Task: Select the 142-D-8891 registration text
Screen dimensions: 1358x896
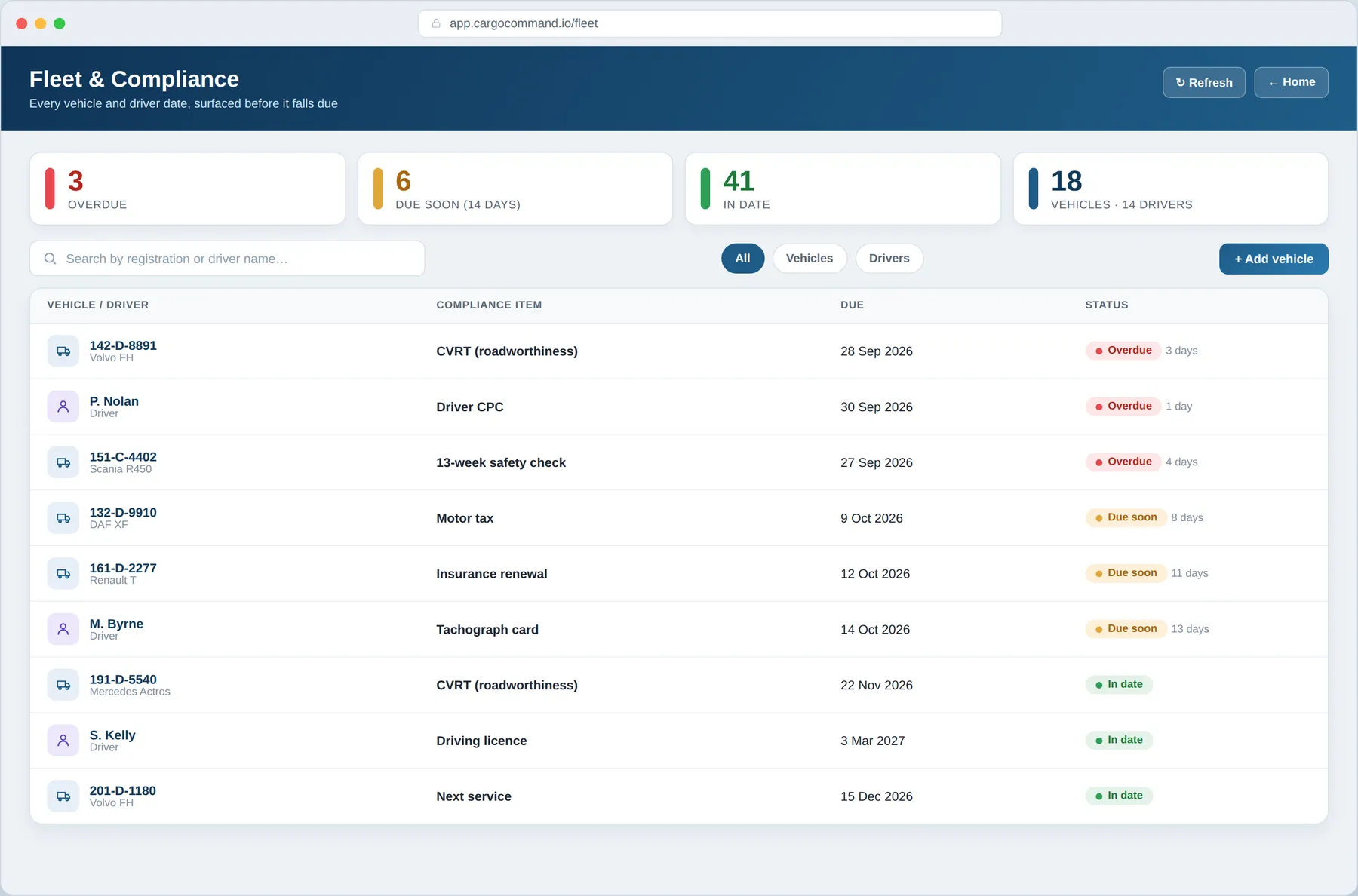Action: [123, 345]
